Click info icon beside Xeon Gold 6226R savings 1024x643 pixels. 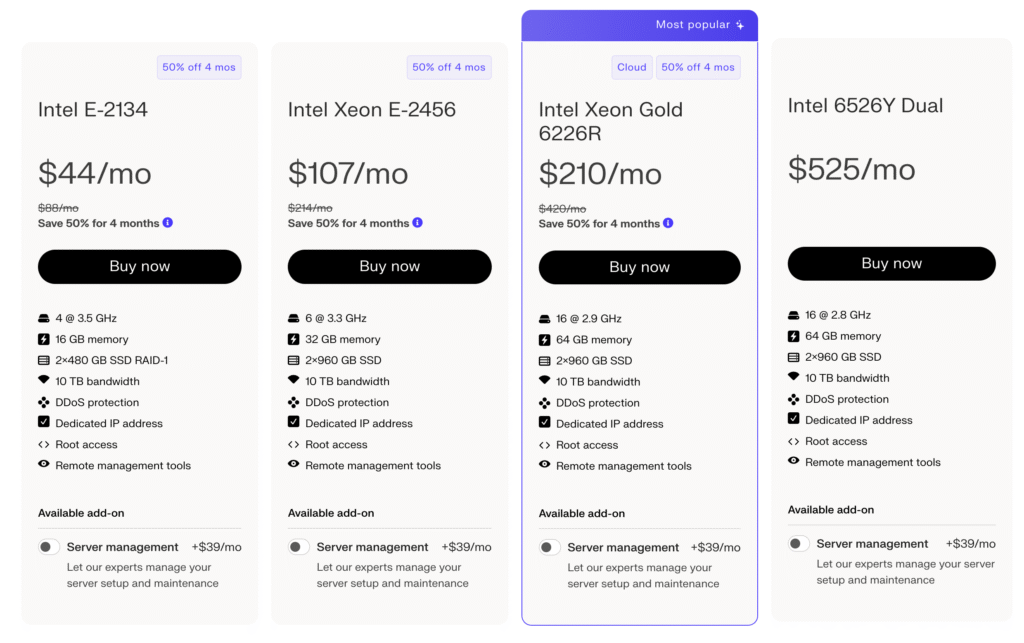click(668, 223)
